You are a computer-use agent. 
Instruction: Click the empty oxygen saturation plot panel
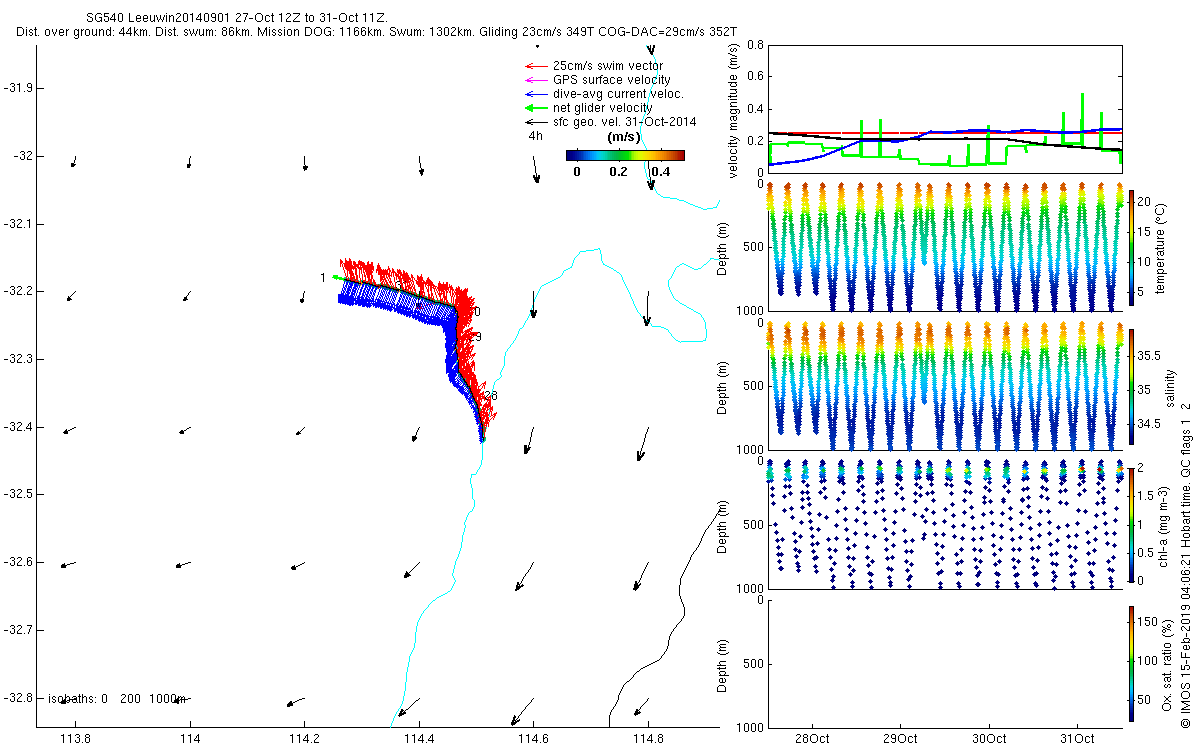[x=943, y=663]
